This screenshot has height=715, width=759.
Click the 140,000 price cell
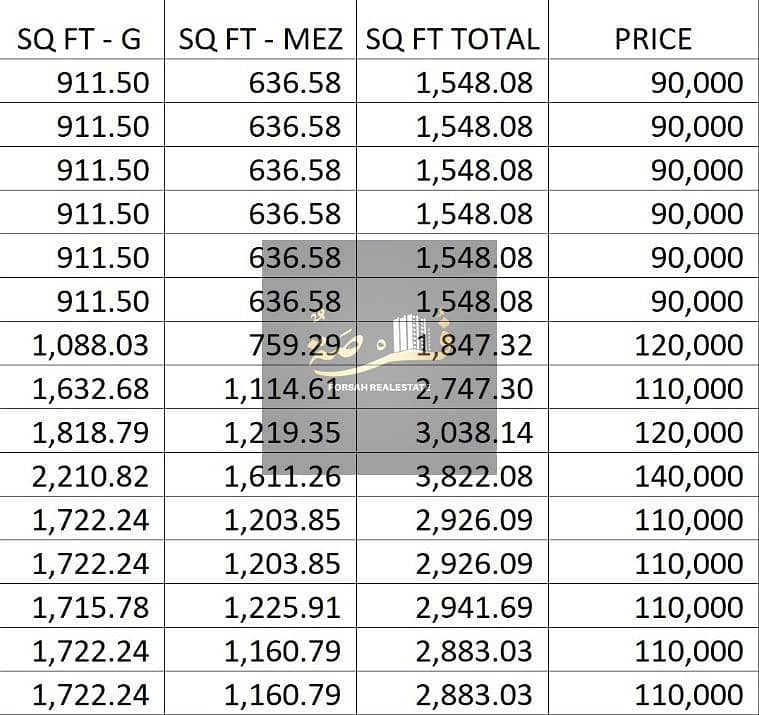click(x=653, y=475)
